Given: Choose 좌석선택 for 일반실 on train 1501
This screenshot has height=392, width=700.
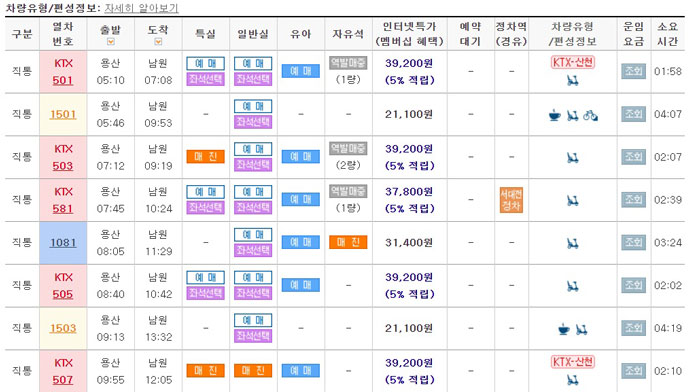Looking at the screenshot, I should pyautogui.click(x=253, y=122).
